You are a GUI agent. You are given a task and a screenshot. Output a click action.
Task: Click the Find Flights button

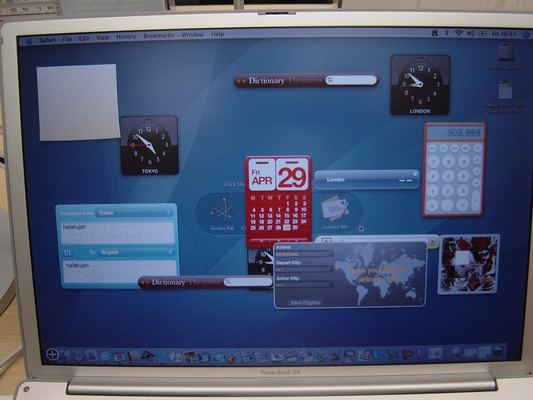(x=305, y=302)
